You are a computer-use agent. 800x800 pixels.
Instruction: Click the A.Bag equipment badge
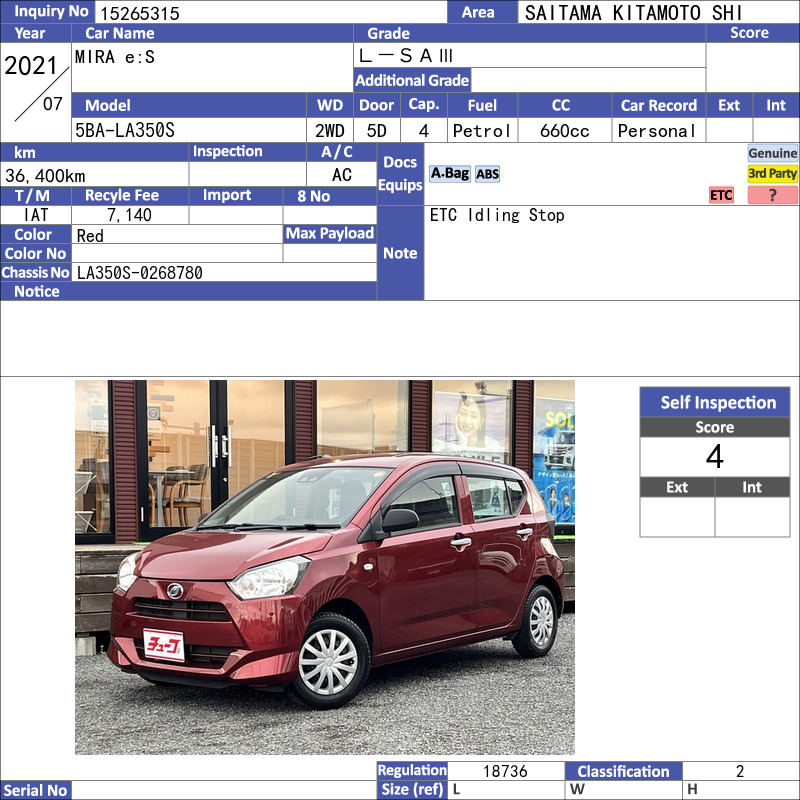click(449, 174)
